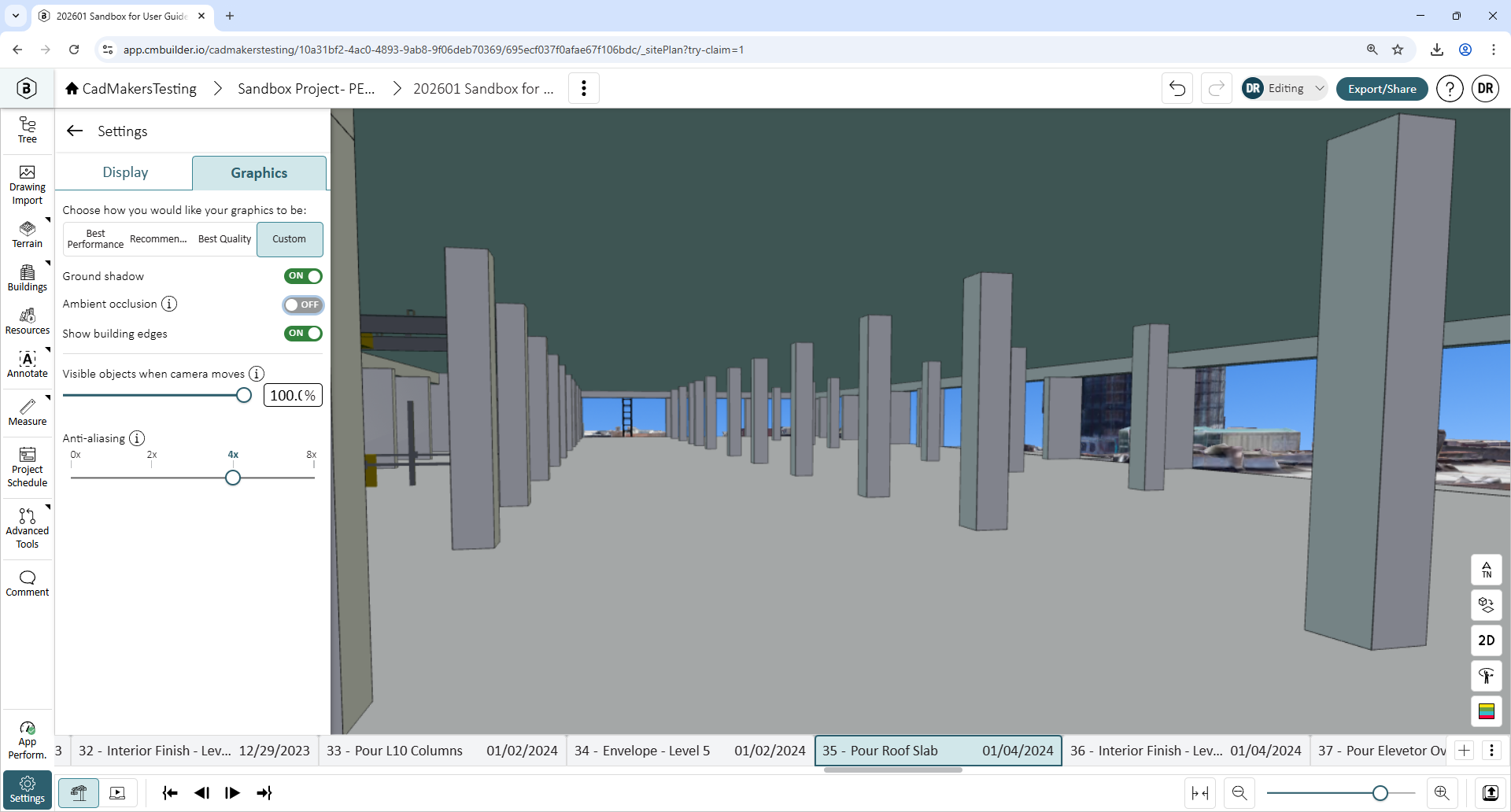
Task: Toggle the Ground shadow switch
Action: pyautogui.click(x=303, y=276)
